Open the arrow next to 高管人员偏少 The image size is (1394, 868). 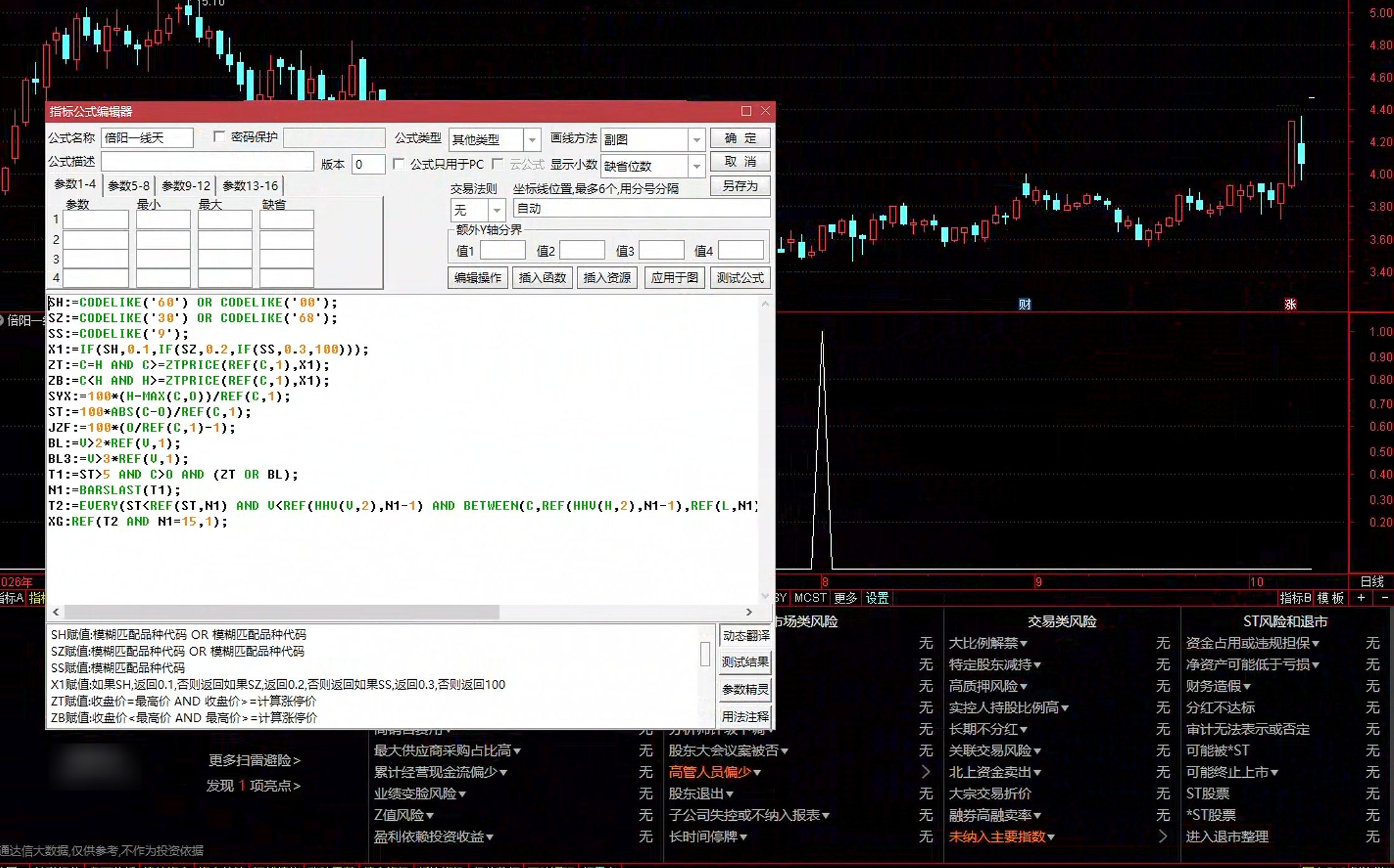[x=926, y=772]
